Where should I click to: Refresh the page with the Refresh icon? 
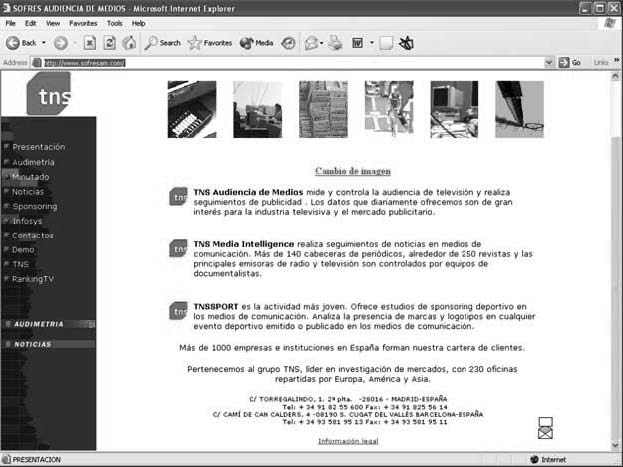[109, 43]
